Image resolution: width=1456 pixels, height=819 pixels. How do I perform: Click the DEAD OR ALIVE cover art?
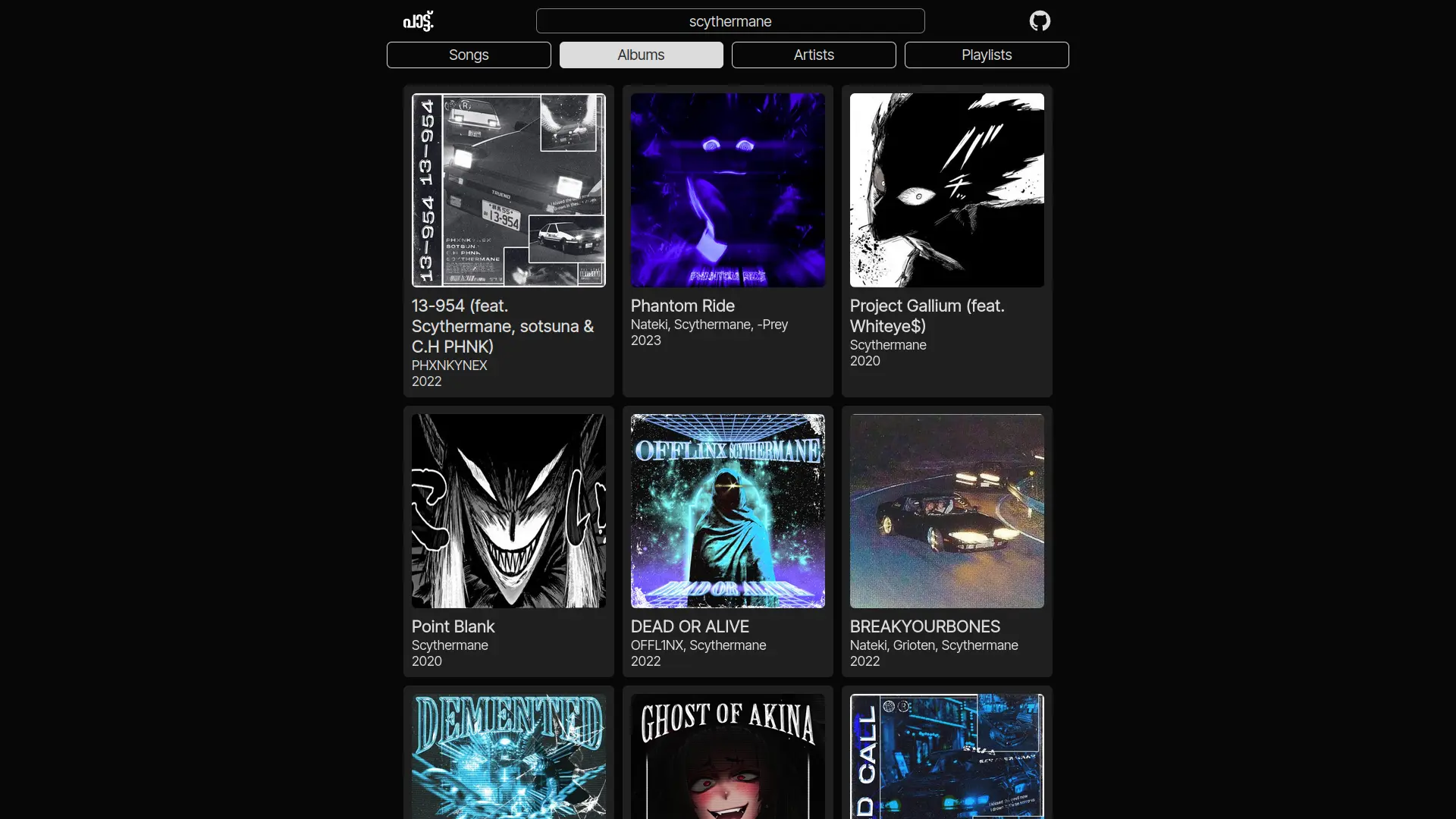[x=727, y=510]
